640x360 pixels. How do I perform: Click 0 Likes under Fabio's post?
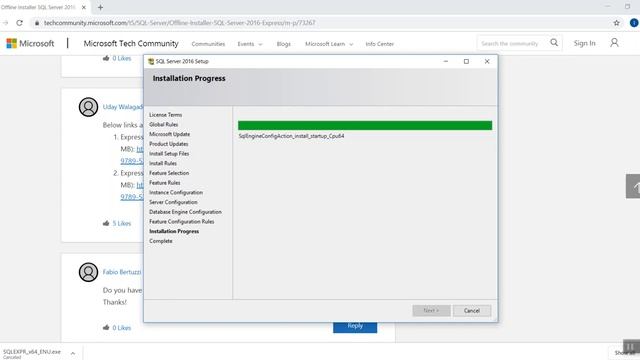click(122, 328)
